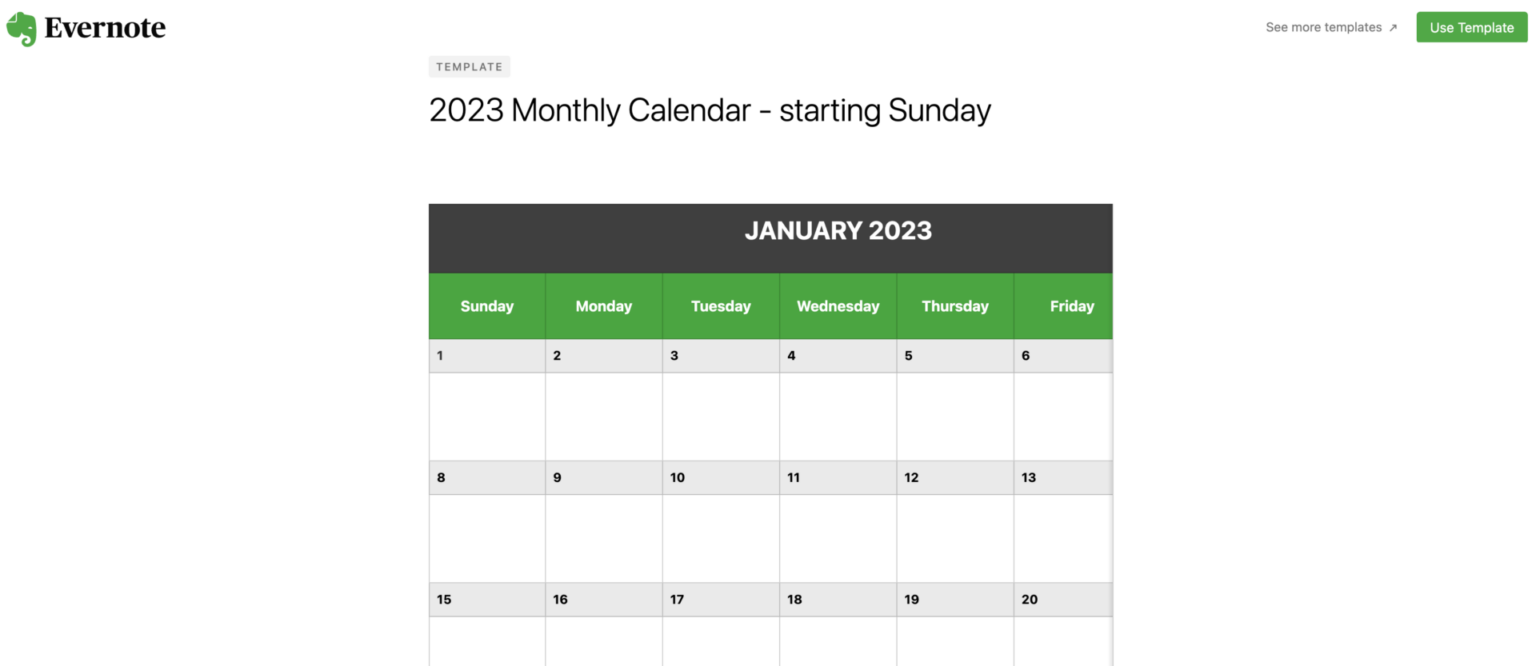
Task: Select the Friday column header
Action: pos(1072,306)
